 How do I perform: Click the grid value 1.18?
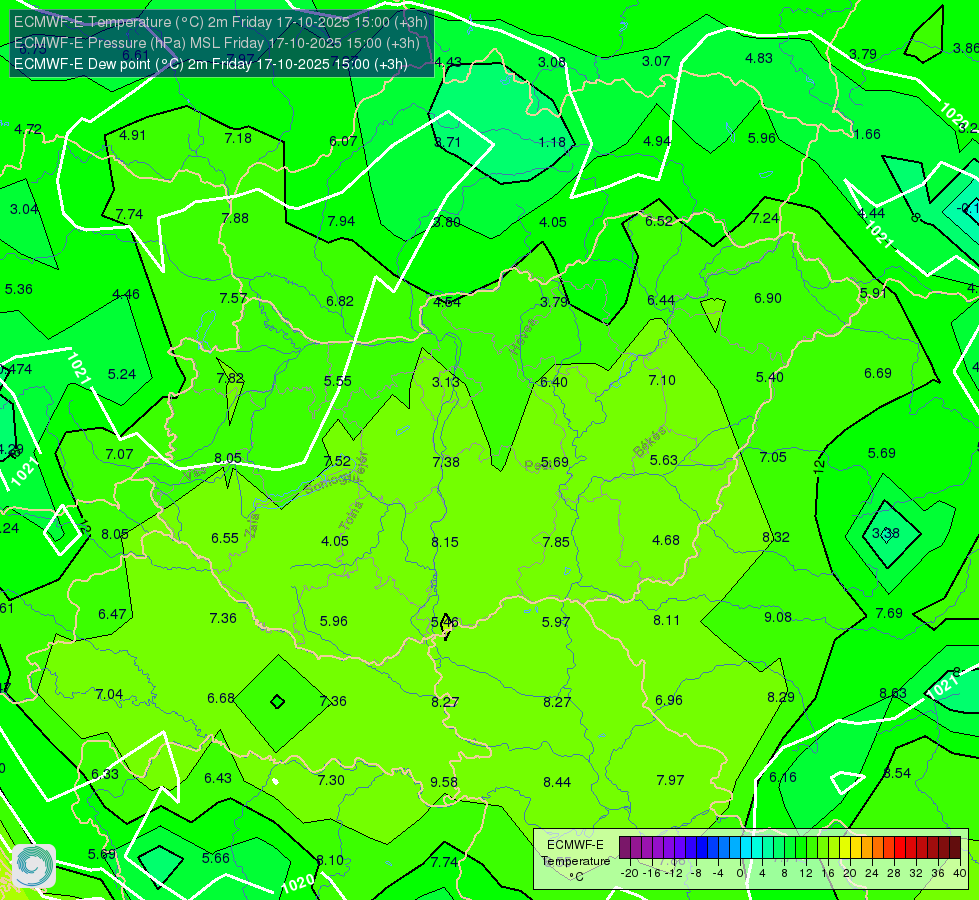point(553,142)
